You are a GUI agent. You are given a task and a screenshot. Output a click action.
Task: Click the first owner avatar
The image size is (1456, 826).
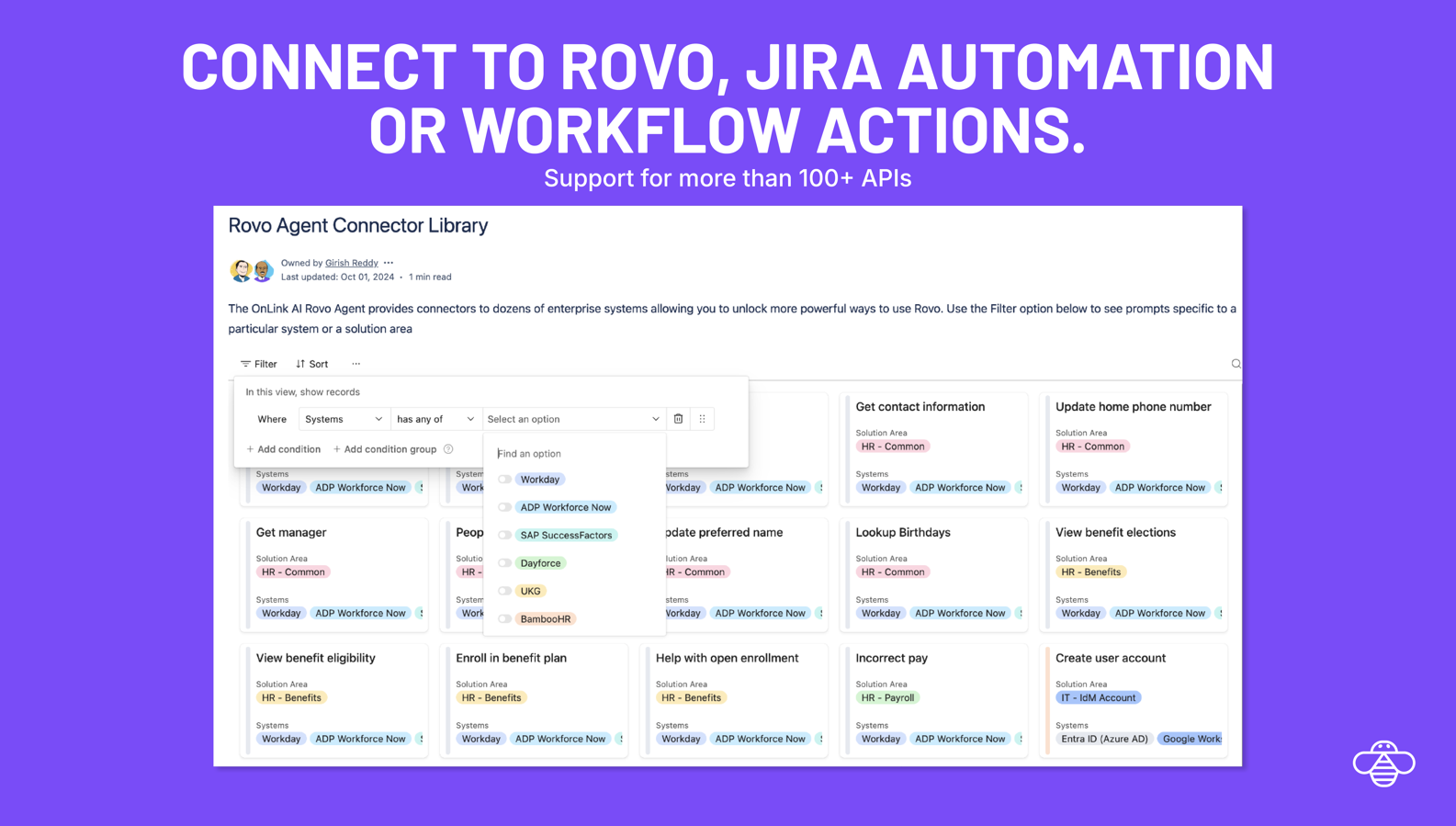[x=241, y=270]
